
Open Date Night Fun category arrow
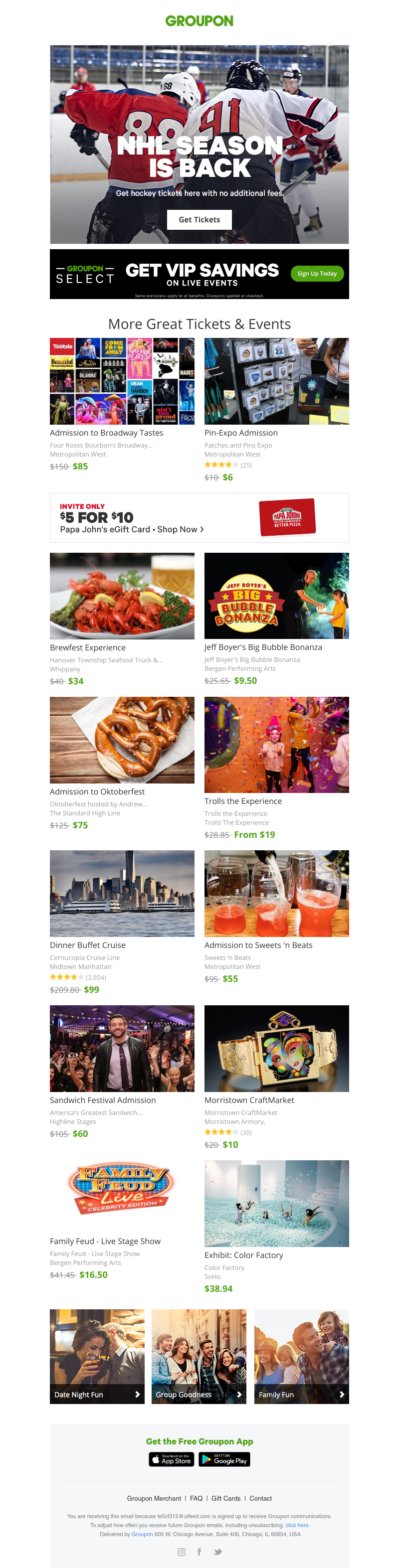click(137, 1394)
